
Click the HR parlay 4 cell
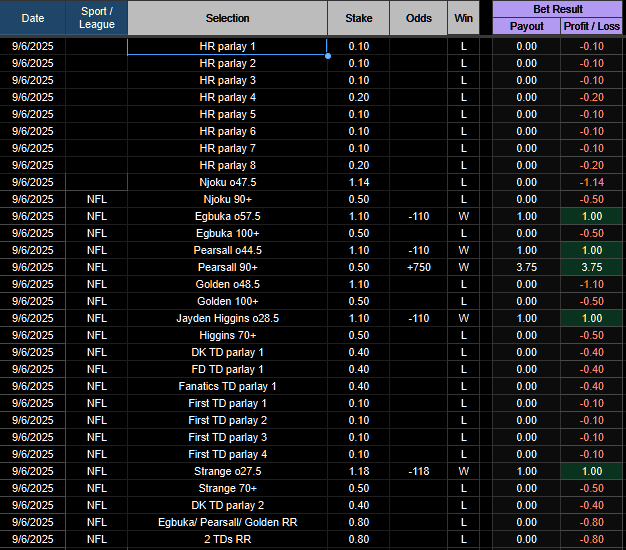click(x=228, y=97)
